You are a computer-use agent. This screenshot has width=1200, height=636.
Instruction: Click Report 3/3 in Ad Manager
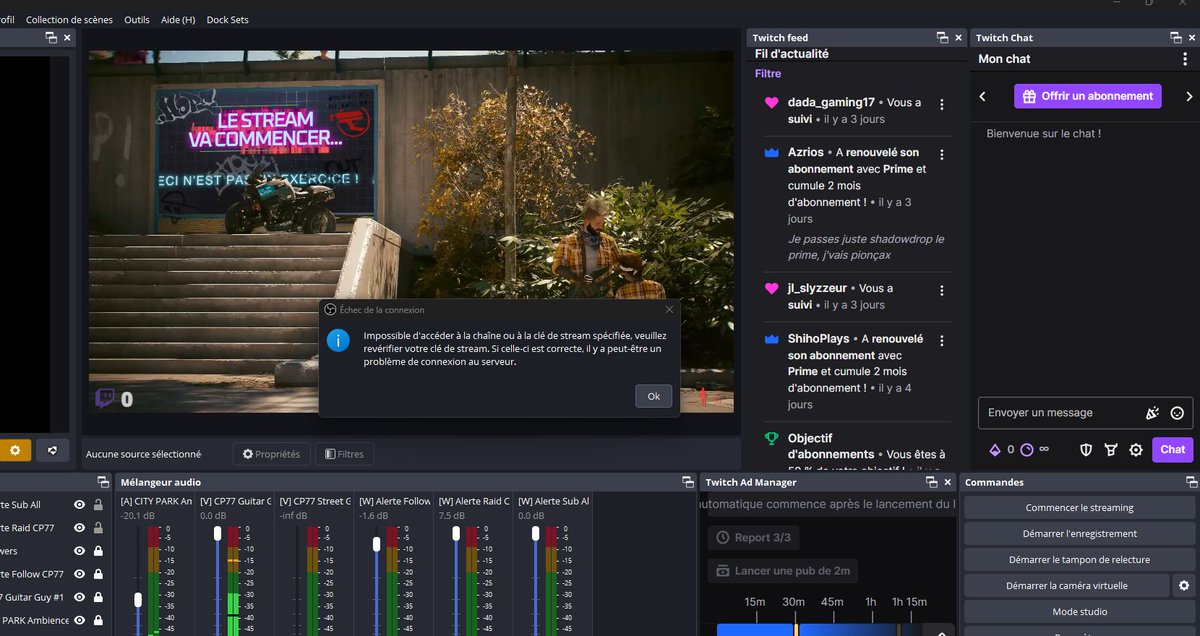(754, 538)
